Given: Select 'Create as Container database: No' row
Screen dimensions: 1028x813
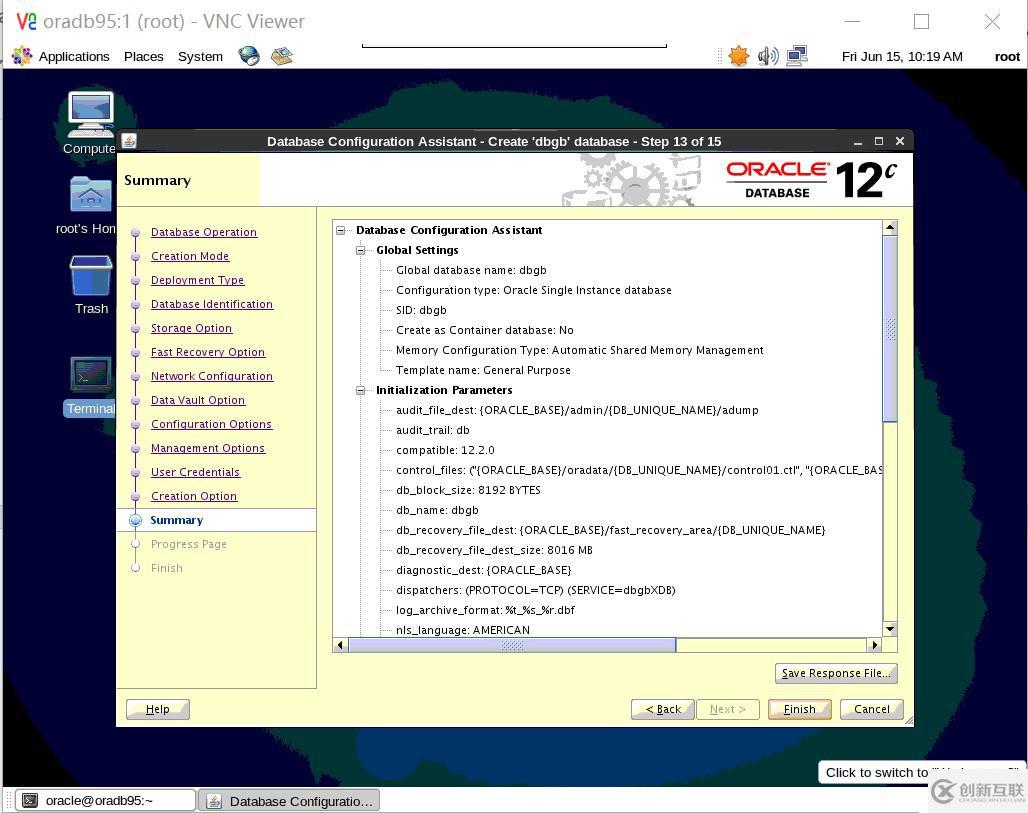Looking at the screenshot, I should (x=485, y=330).
